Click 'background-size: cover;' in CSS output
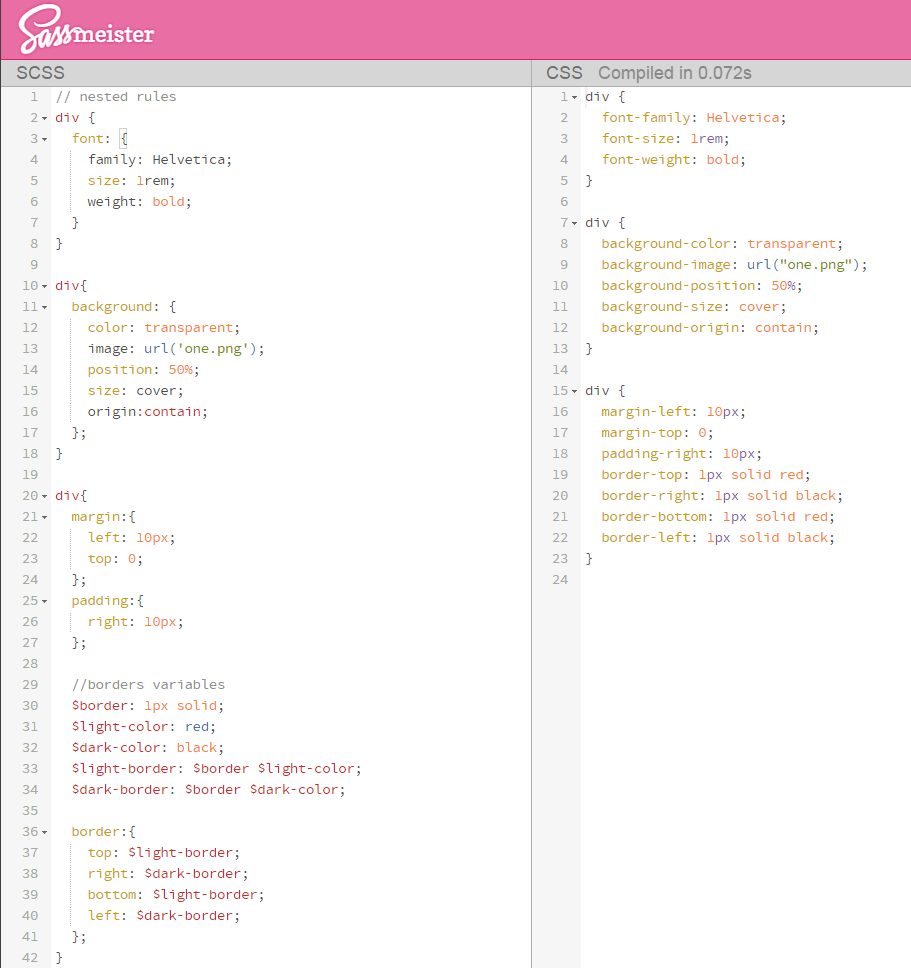 point(694,307)
